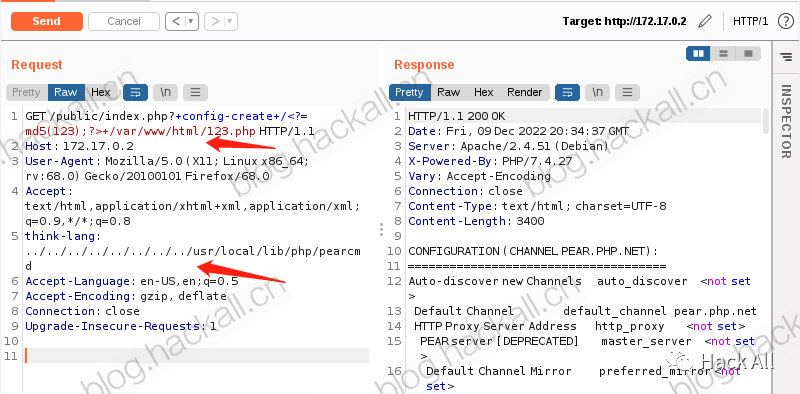Screen dimensions: 800x394
Task: Click the Accept-Language header line
Action: pyautogui.click(x=132, y=281)
